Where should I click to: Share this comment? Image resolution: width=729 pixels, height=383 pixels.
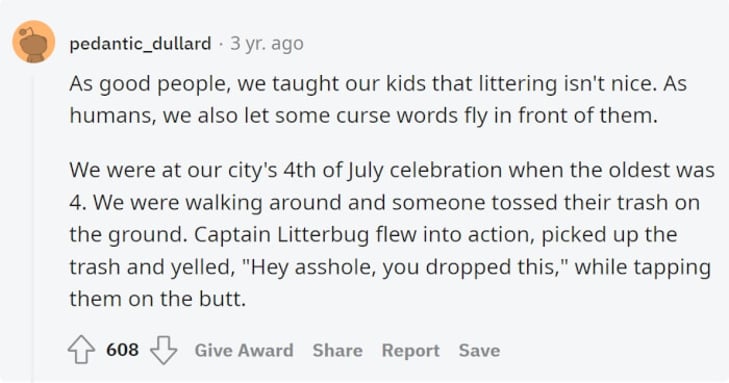point(338,350)
